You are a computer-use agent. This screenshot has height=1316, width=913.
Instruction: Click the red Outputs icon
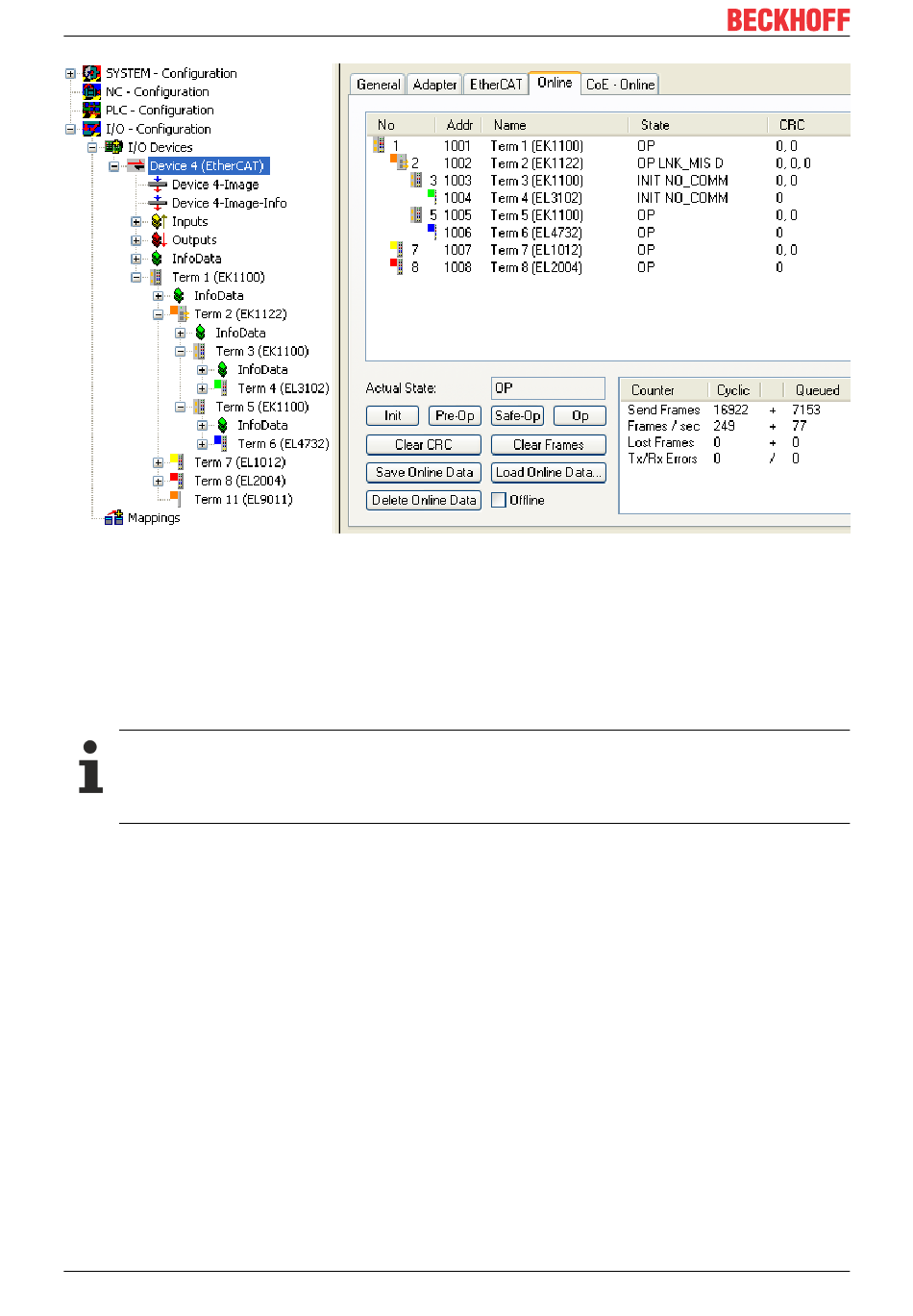click(159, 240)
